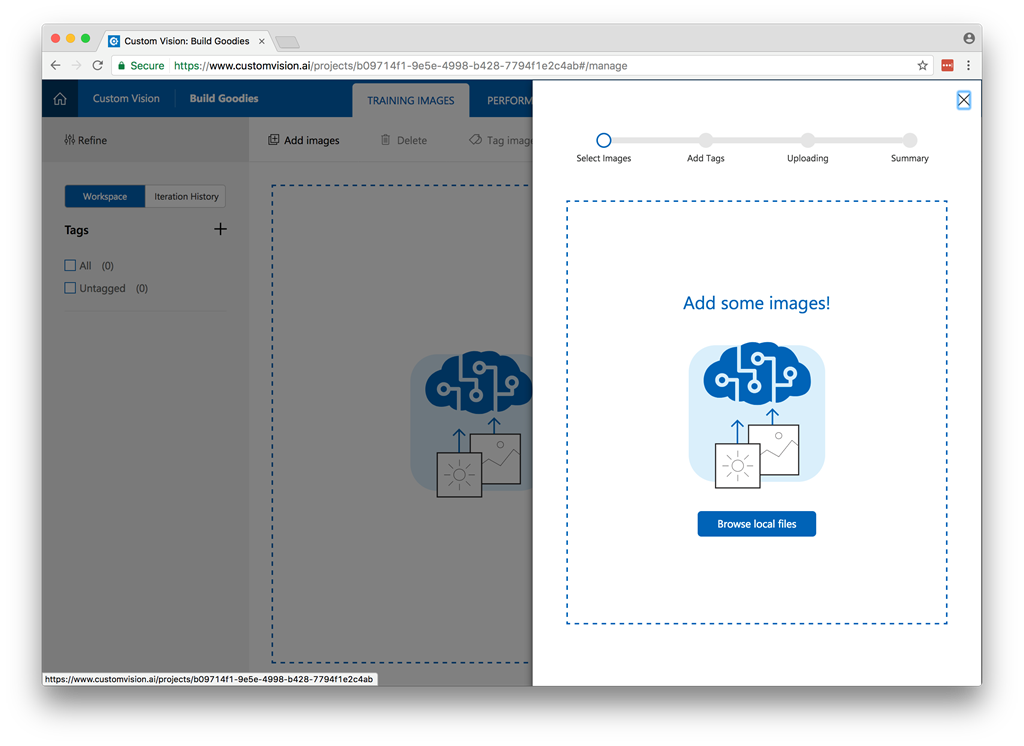
Task: Close the upload panel with the X
Action: pos(963,100)
